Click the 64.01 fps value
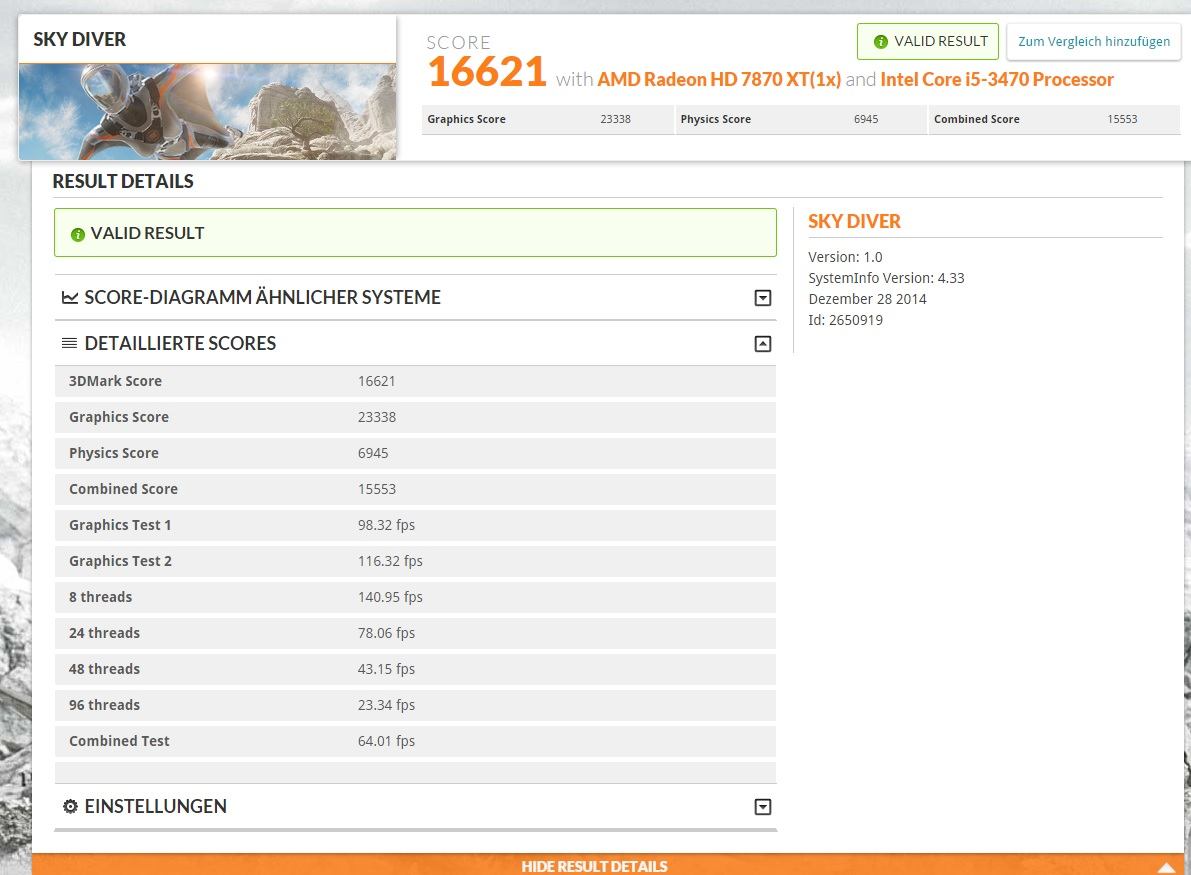This screenshot has height=875, width=1191. pyautogui.click(x=386, y=741)
